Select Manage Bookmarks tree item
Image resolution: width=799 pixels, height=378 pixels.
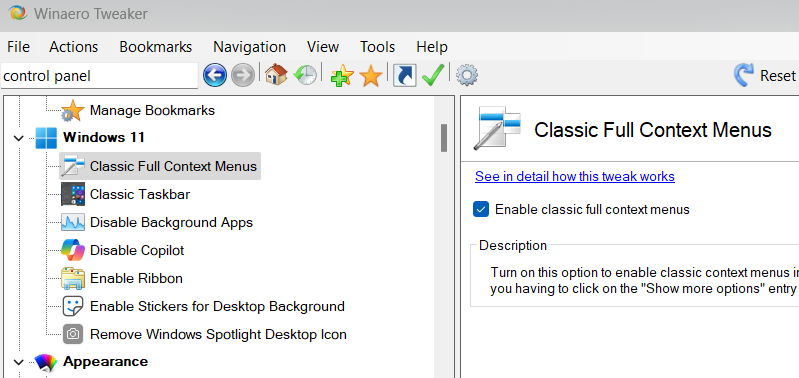[152, 111]
